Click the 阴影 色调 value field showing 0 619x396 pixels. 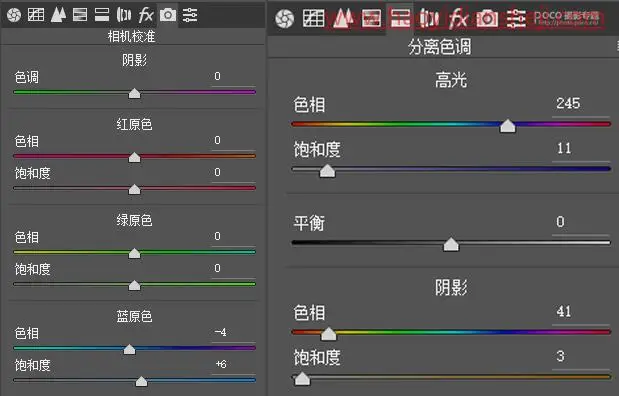[233, 77]
